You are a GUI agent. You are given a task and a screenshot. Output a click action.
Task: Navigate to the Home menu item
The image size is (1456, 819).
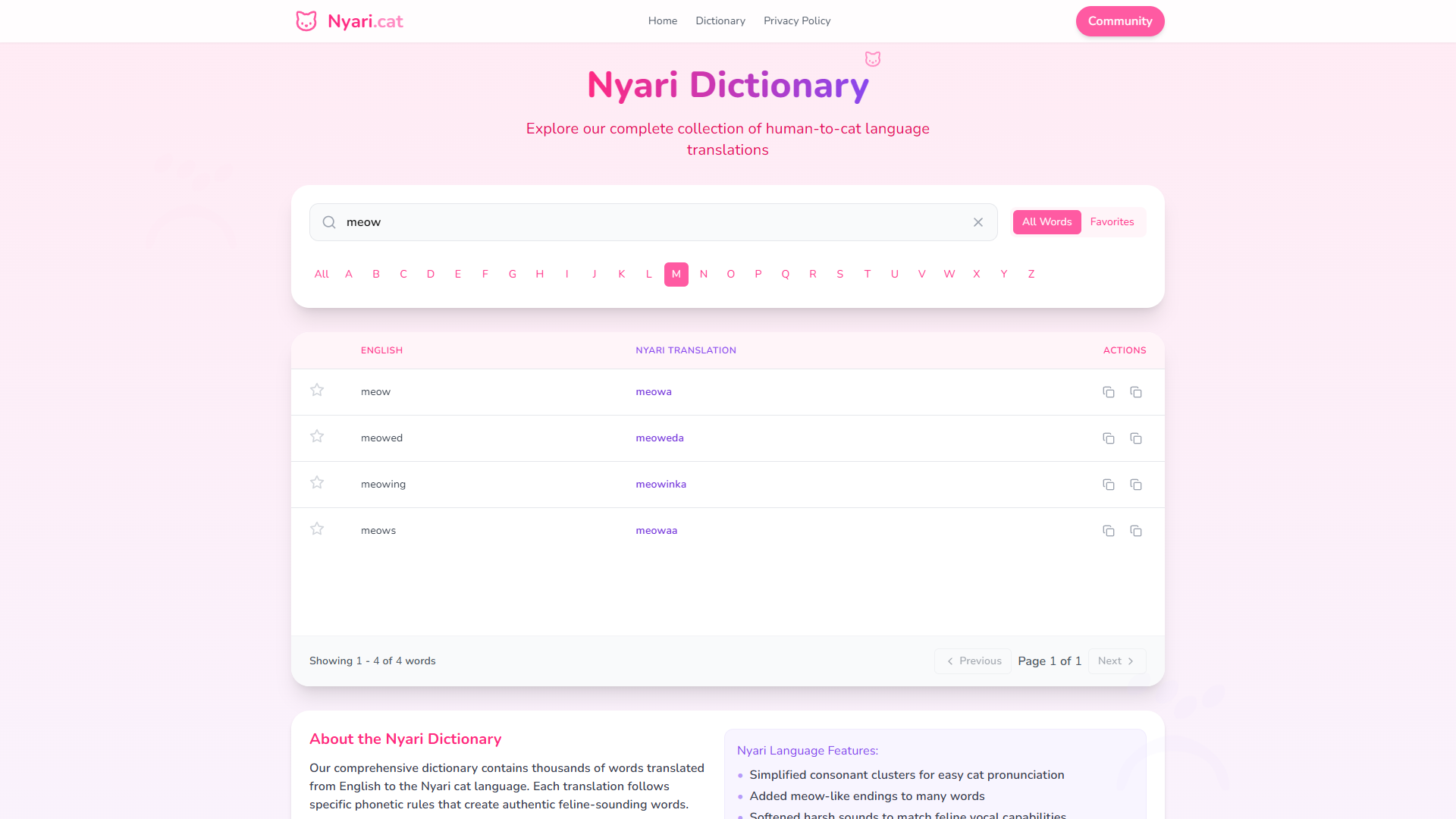(x=662, y=20)
